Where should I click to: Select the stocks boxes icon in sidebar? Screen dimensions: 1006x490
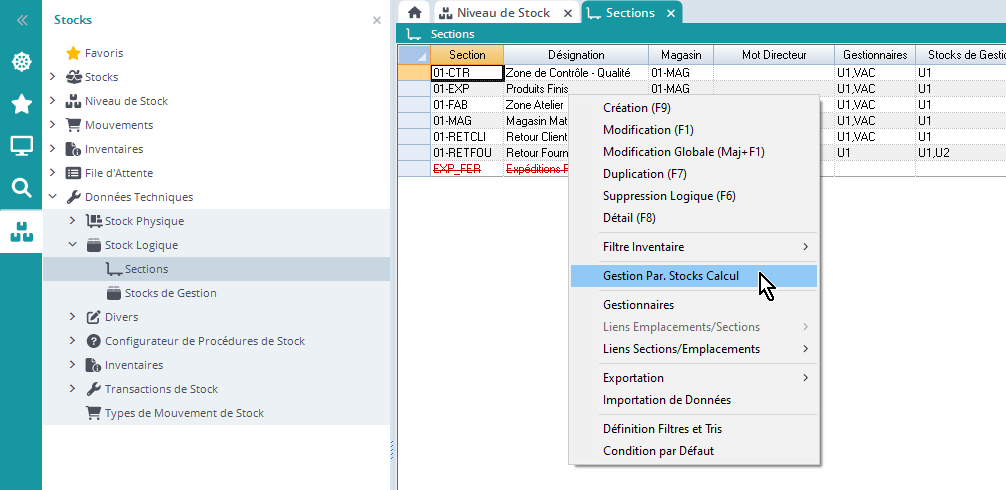(x=21, y=232)
